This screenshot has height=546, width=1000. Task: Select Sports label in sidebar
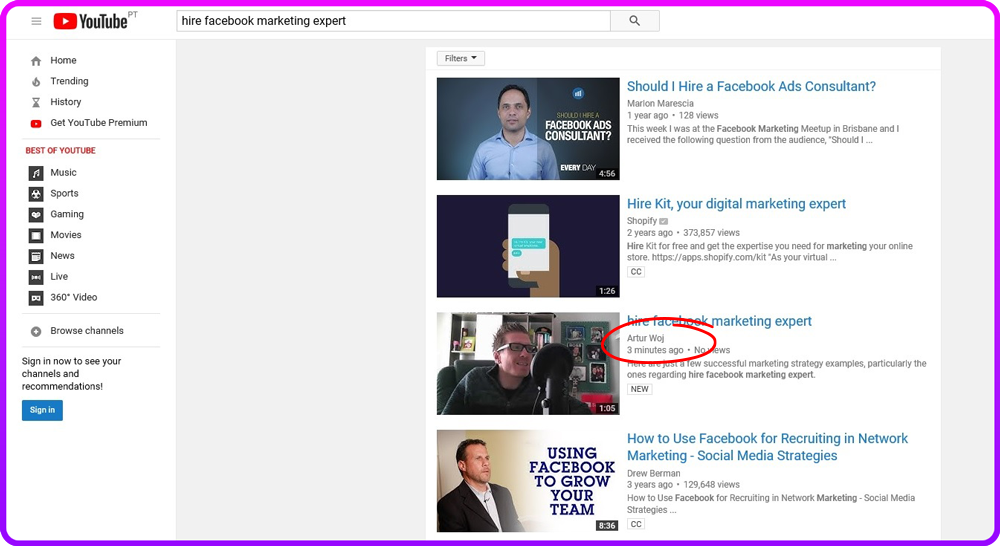click(x=64, y=193)
